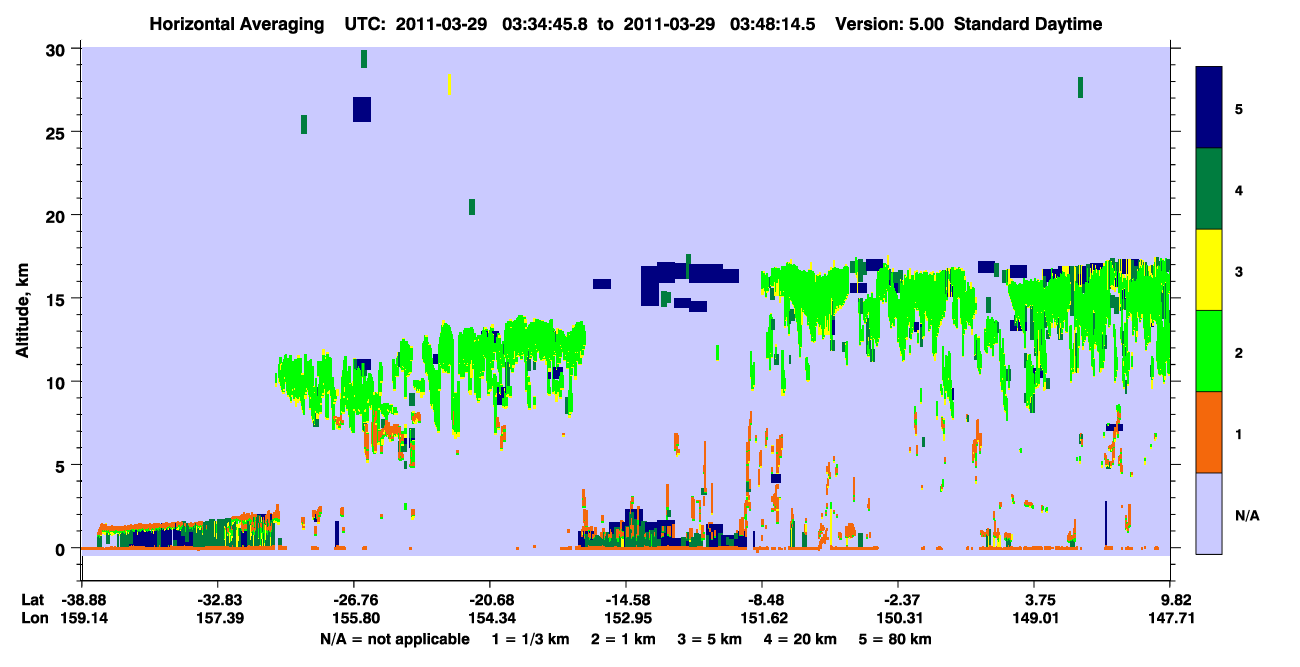1300x667 pixels.
Task: Click the dark green level 4 colorbar segment
Action: [1209, 189]
